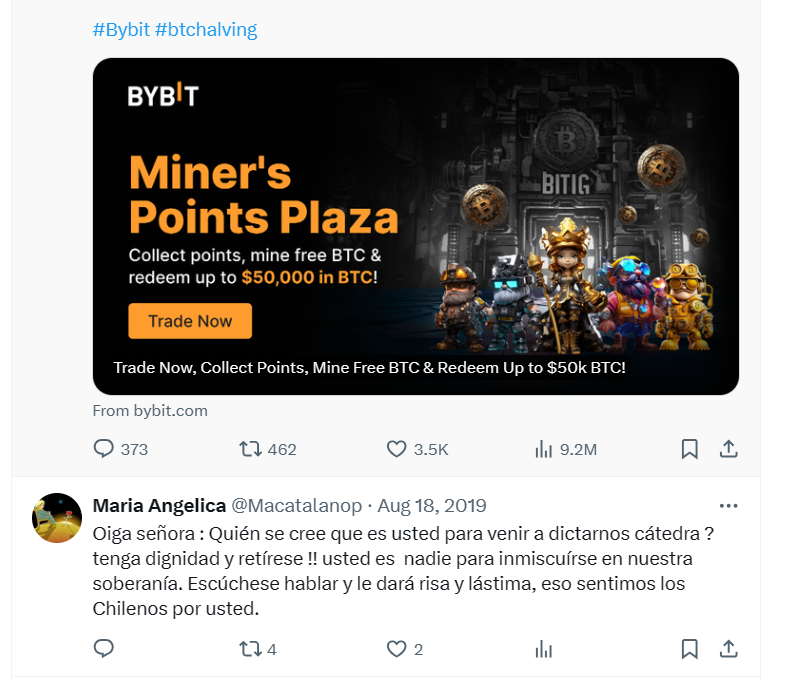This screenshot has width=789, height=680.
Task: Reply to Maria Angelica's tweet
Action: (x=104, y=648)
